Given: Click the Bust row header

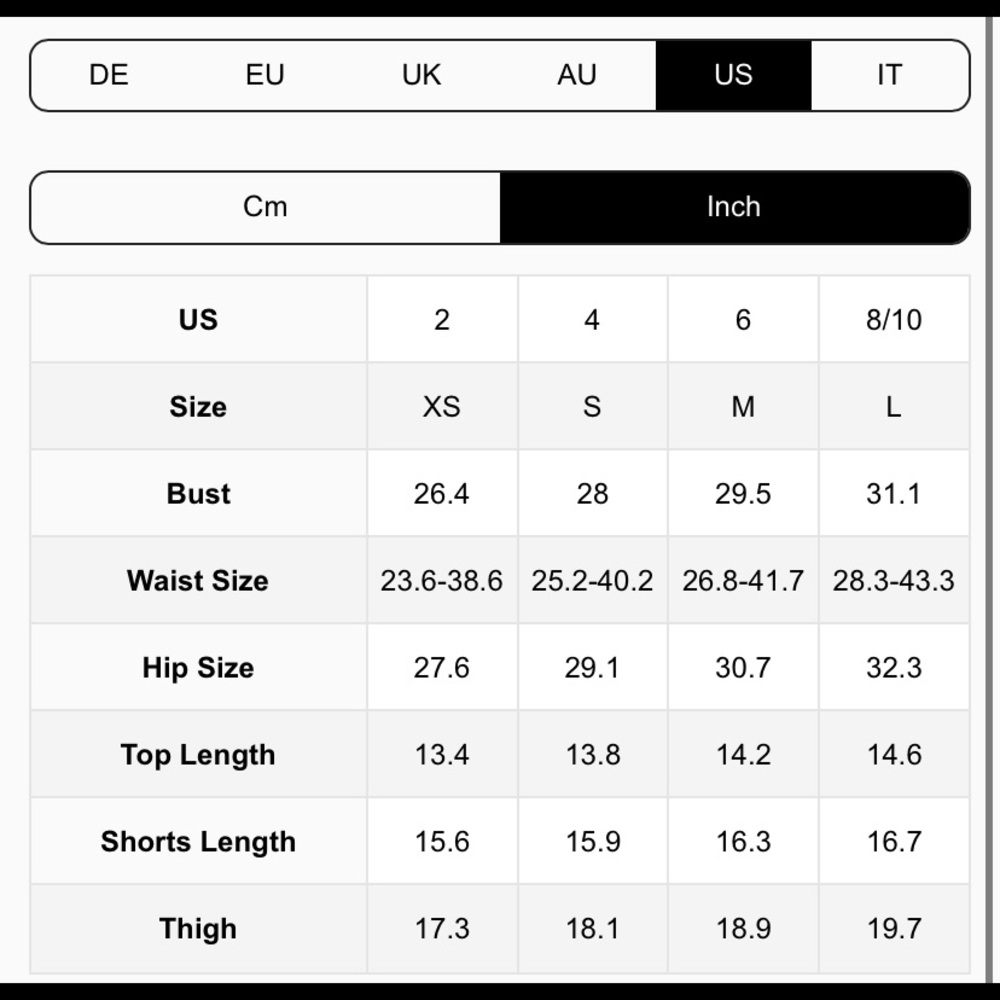Looking at the screenshot, I should click(x=198, y=494).
